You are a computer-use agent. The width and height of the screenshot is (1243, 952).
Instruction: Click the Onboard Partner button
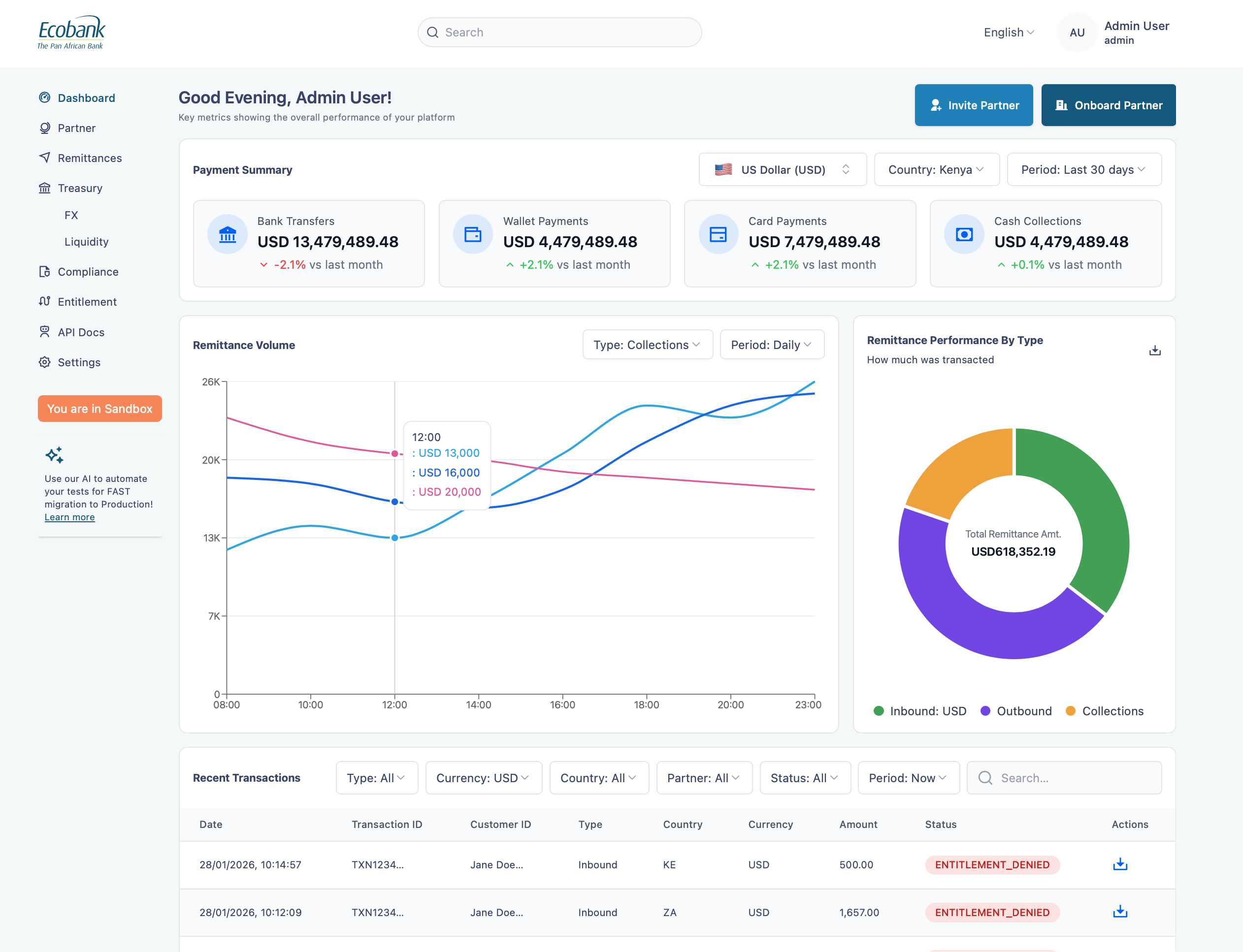coord(1108,105)
